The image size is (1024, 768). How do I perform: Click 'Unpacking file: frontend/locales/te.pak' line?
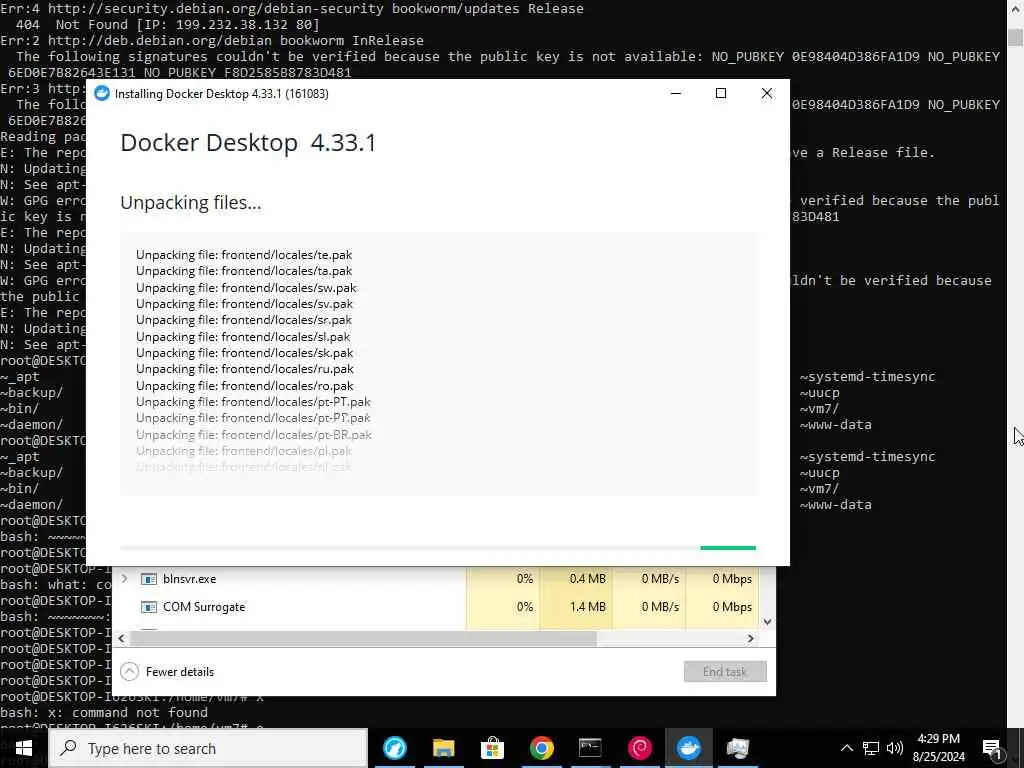pyautogui.click(x=244, y=255)
